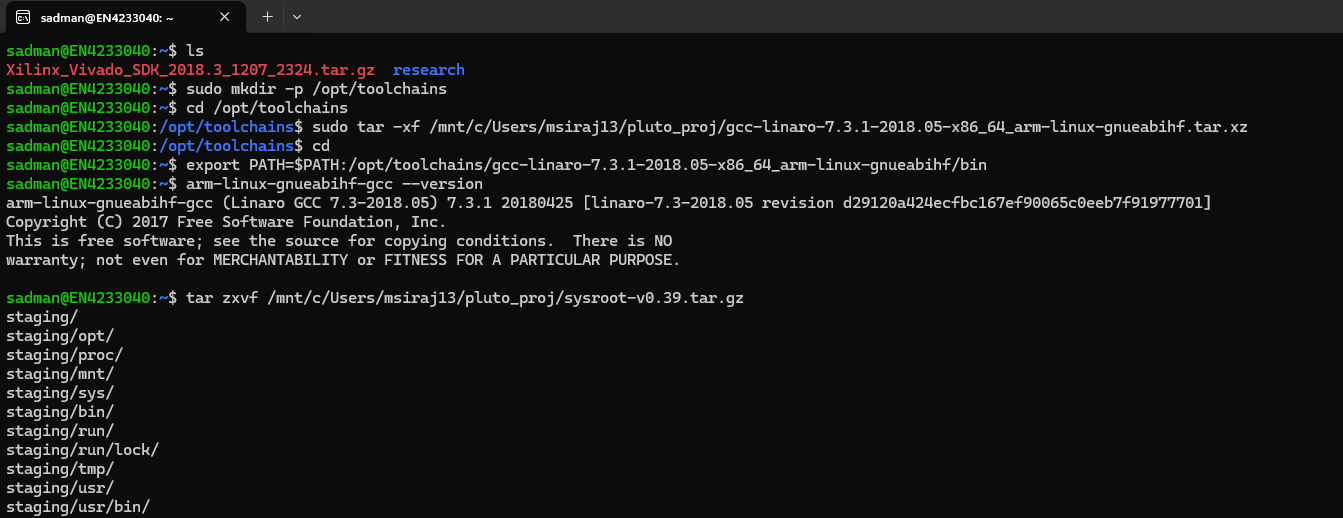Click the terminal profile icon in the tab

tap(23, 17)
